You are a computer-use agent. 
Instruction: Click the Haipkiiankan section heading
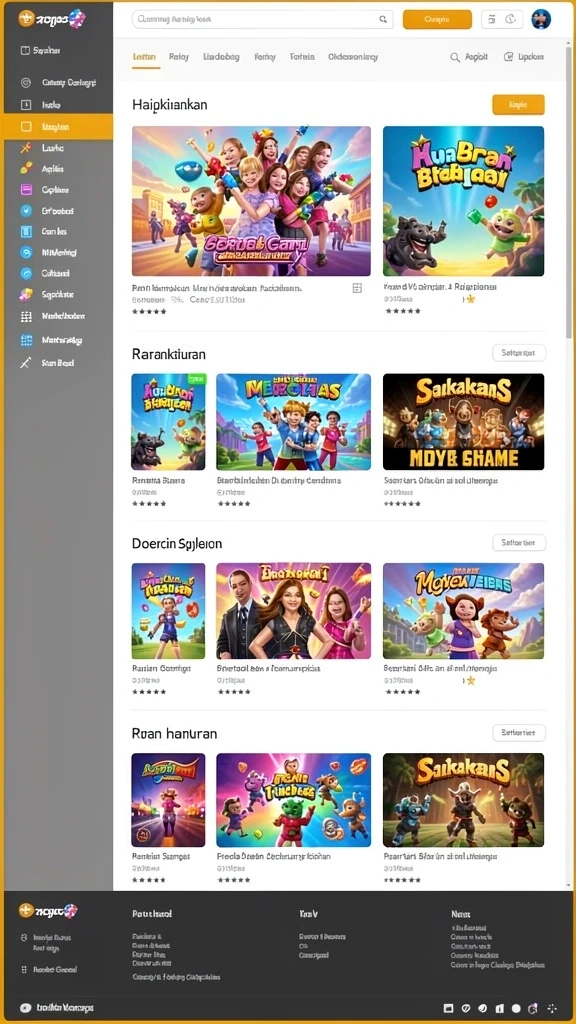pyautogui.click(x=170, y=104)
